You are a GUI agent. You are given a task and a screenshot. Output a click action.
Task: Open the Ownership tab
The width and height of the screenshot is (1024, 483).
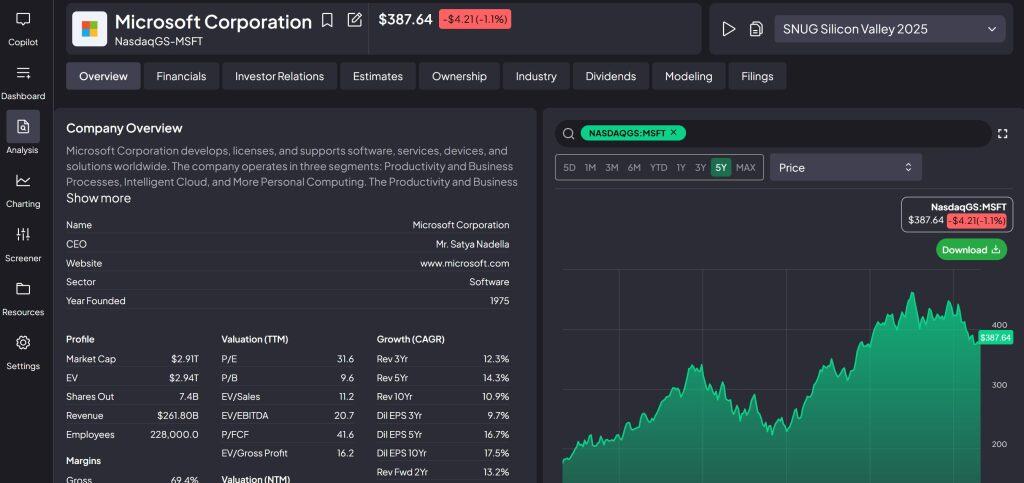coord(459,76)
